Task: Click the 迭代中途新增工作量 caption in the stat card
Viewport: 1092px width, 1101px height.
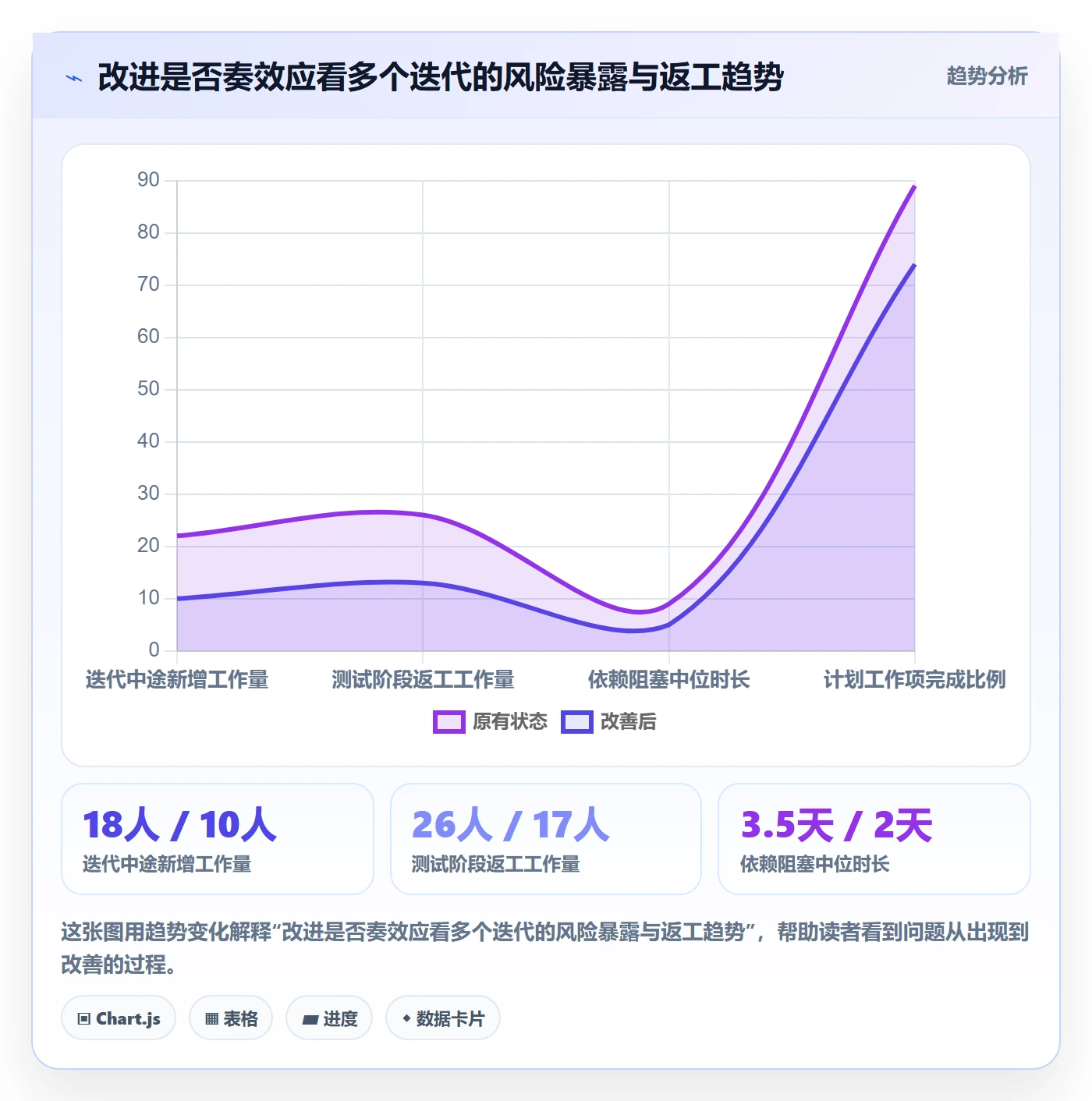Action: [167, 864]
